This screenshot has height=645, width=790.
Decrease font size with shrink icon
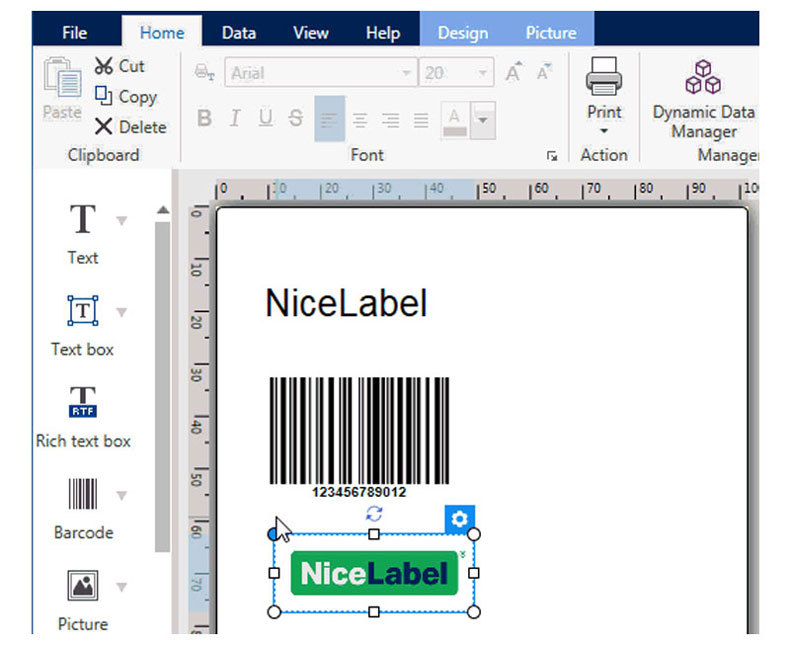tap(544, 72)
